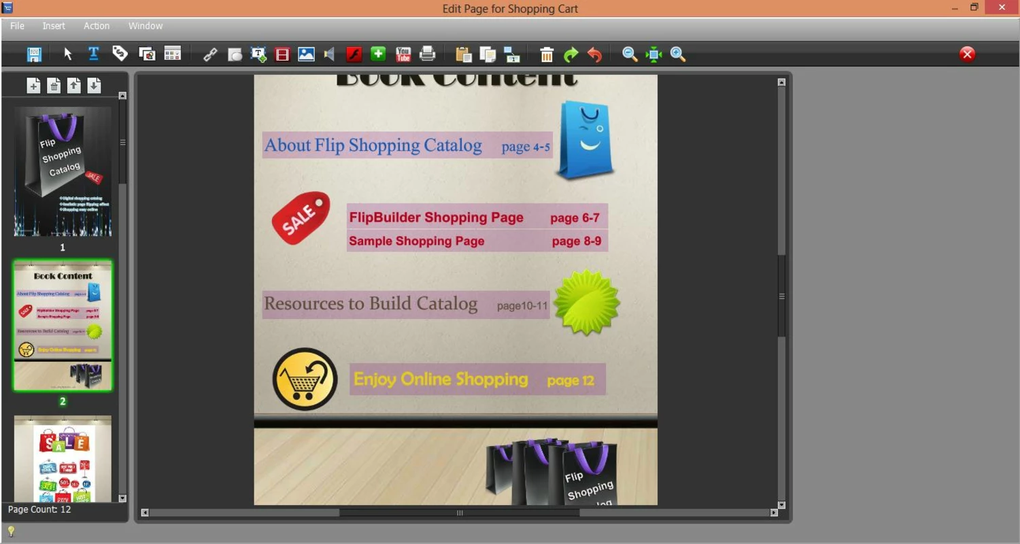Image resolution: width=1020 pixels, height=544 pixels.
Task: Select page 2 Book Content thumbnail
Action: coord(62,325)
